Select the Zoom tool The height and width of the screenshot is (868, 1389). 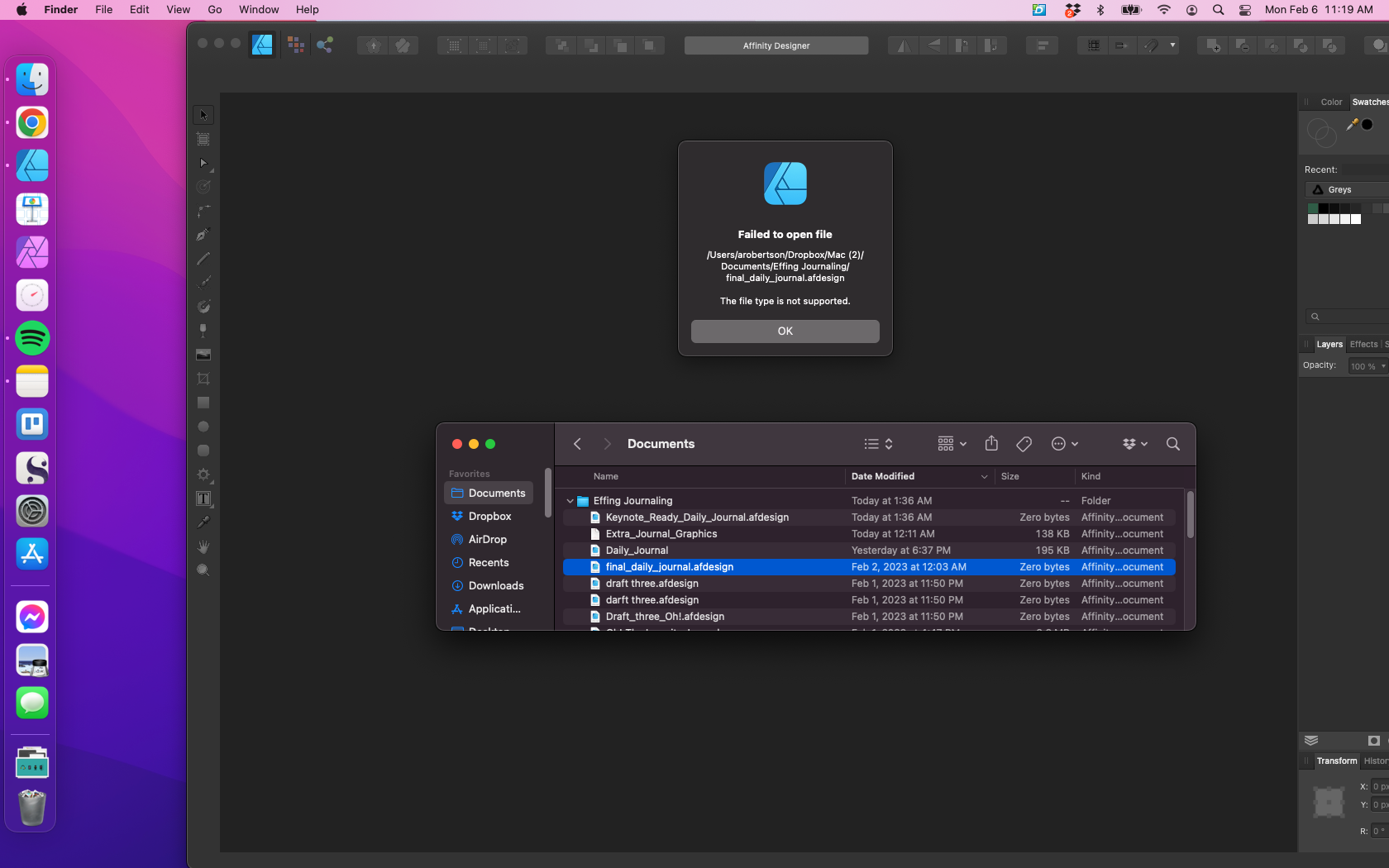203,570
